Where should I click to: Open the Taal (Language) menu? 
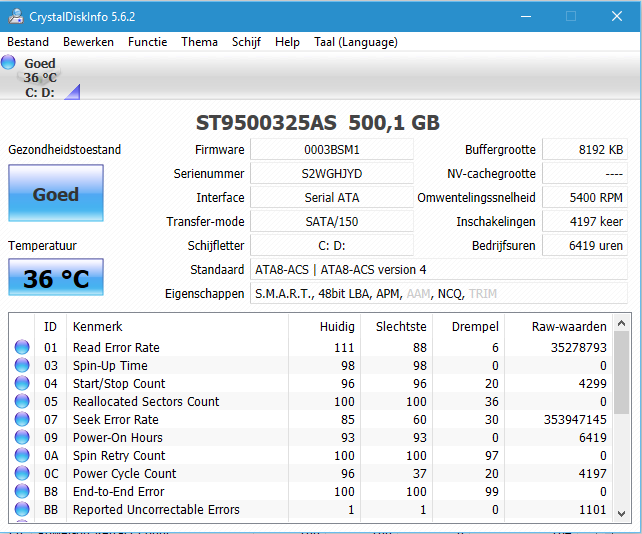356,42
